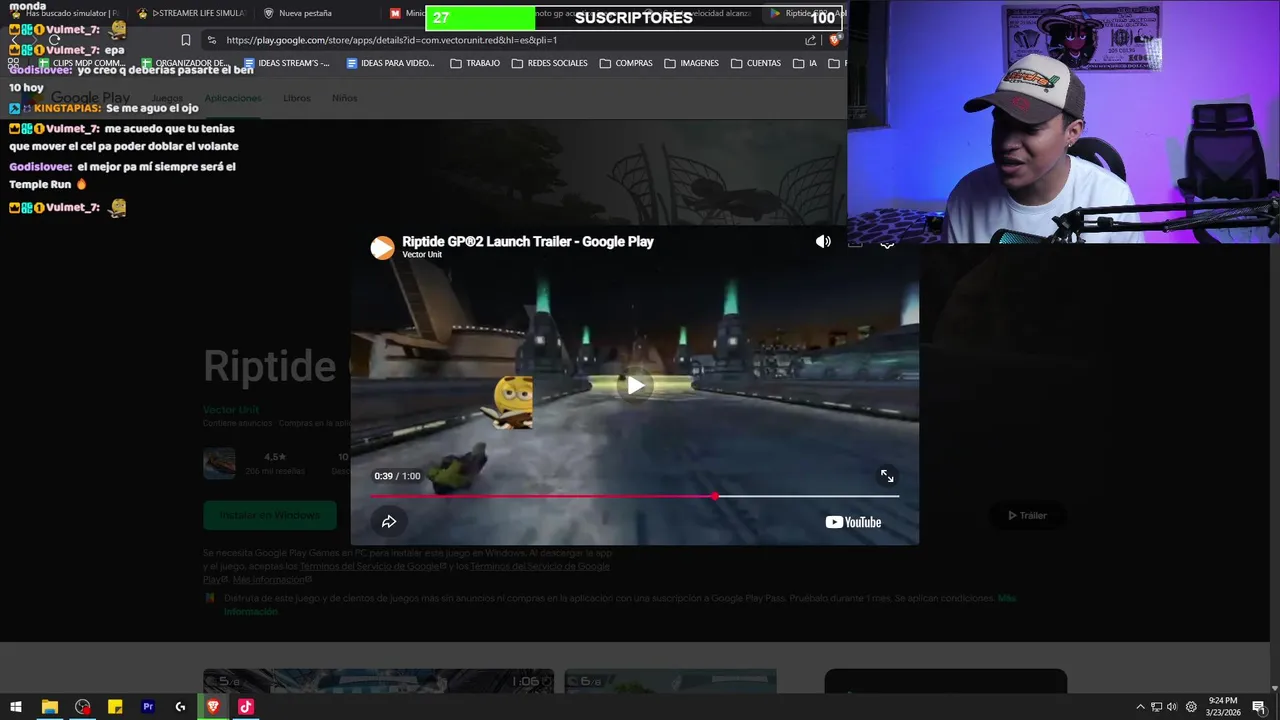Share the trailer using the arrow icon
This screenshot has width=1280, height=720.
pyautogui.click(x=389, y=521)
